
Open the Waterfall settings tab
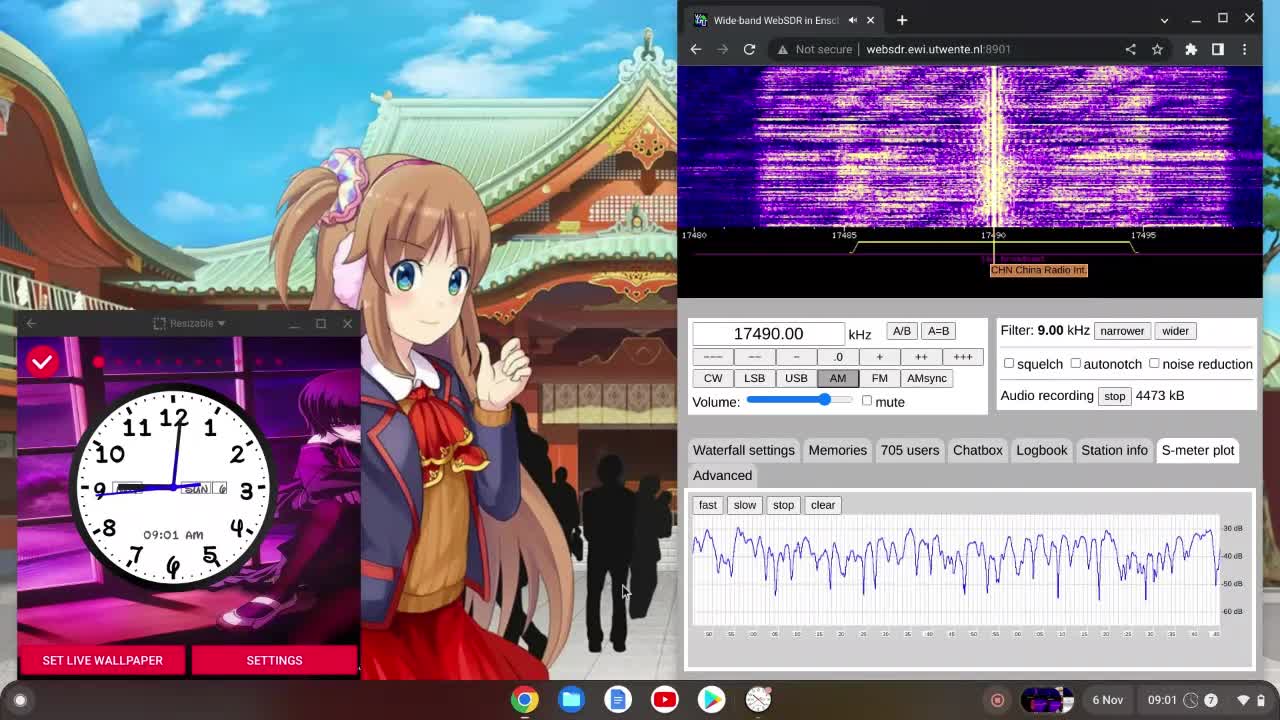pyautogui.click(x=744, y=450)
